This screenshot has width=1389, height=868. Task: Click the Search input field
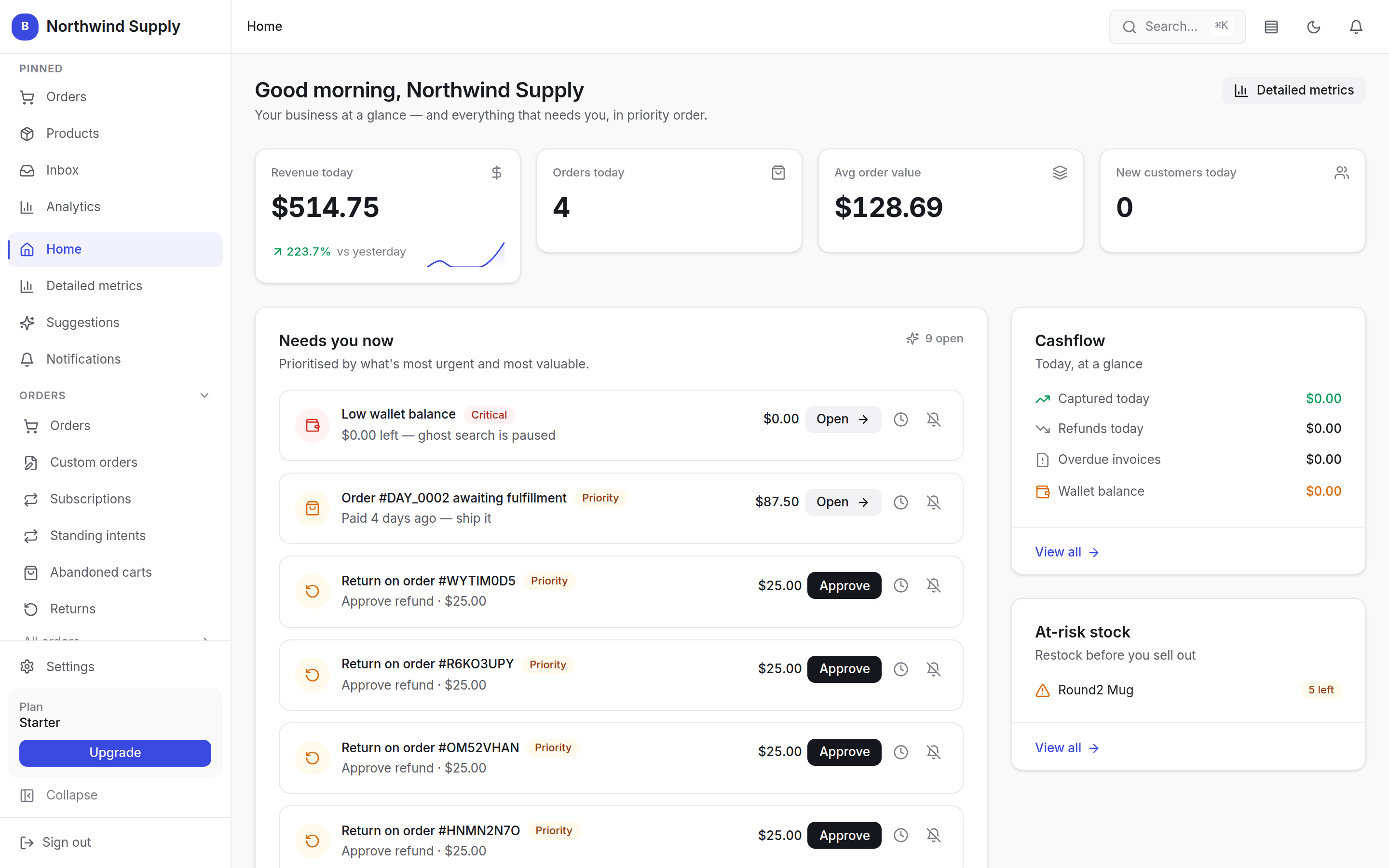[x=1177, y=27]
